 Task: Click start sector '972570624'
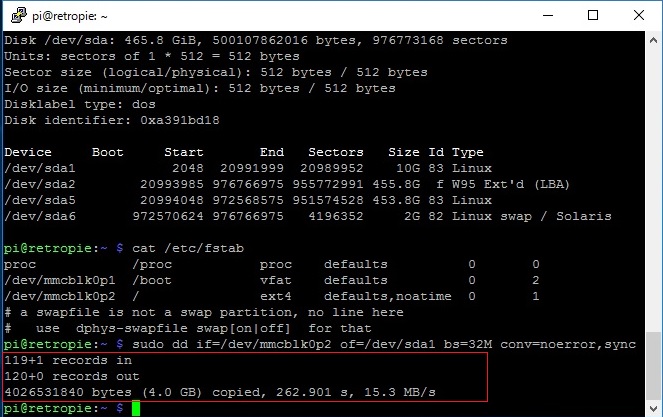pos(168,217)
